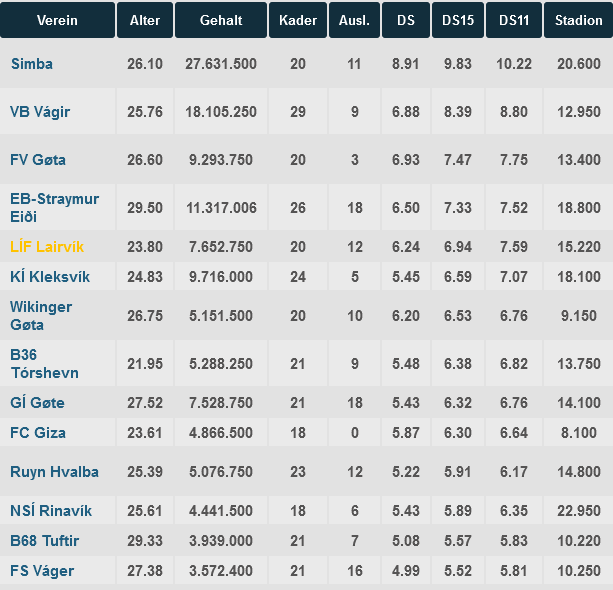The image size is (613, 590).
Task: Sort by DS column header
Action: tap(406, 20)
